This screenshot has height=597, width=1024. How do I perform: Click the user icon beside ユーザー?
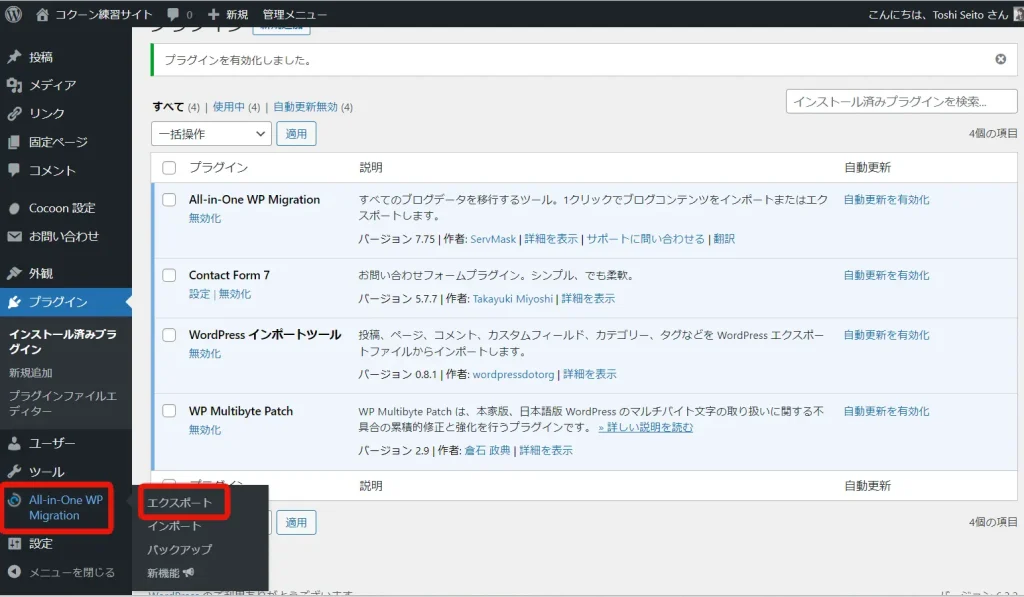tap(14, 444)
